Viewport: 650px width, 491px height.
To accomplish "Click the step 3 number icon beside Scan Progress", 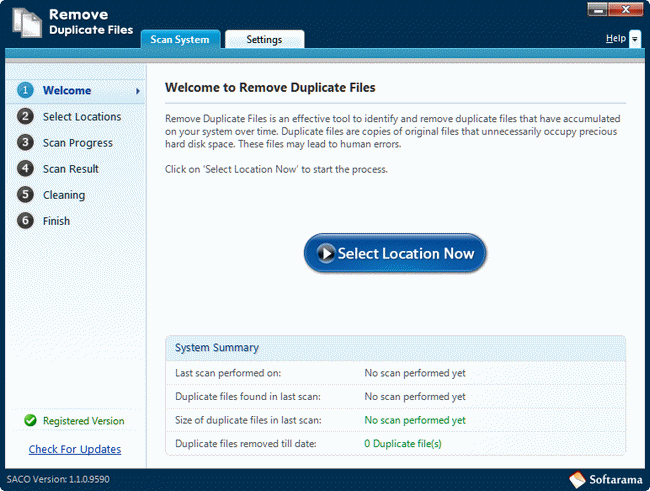I will coord(25,142).
